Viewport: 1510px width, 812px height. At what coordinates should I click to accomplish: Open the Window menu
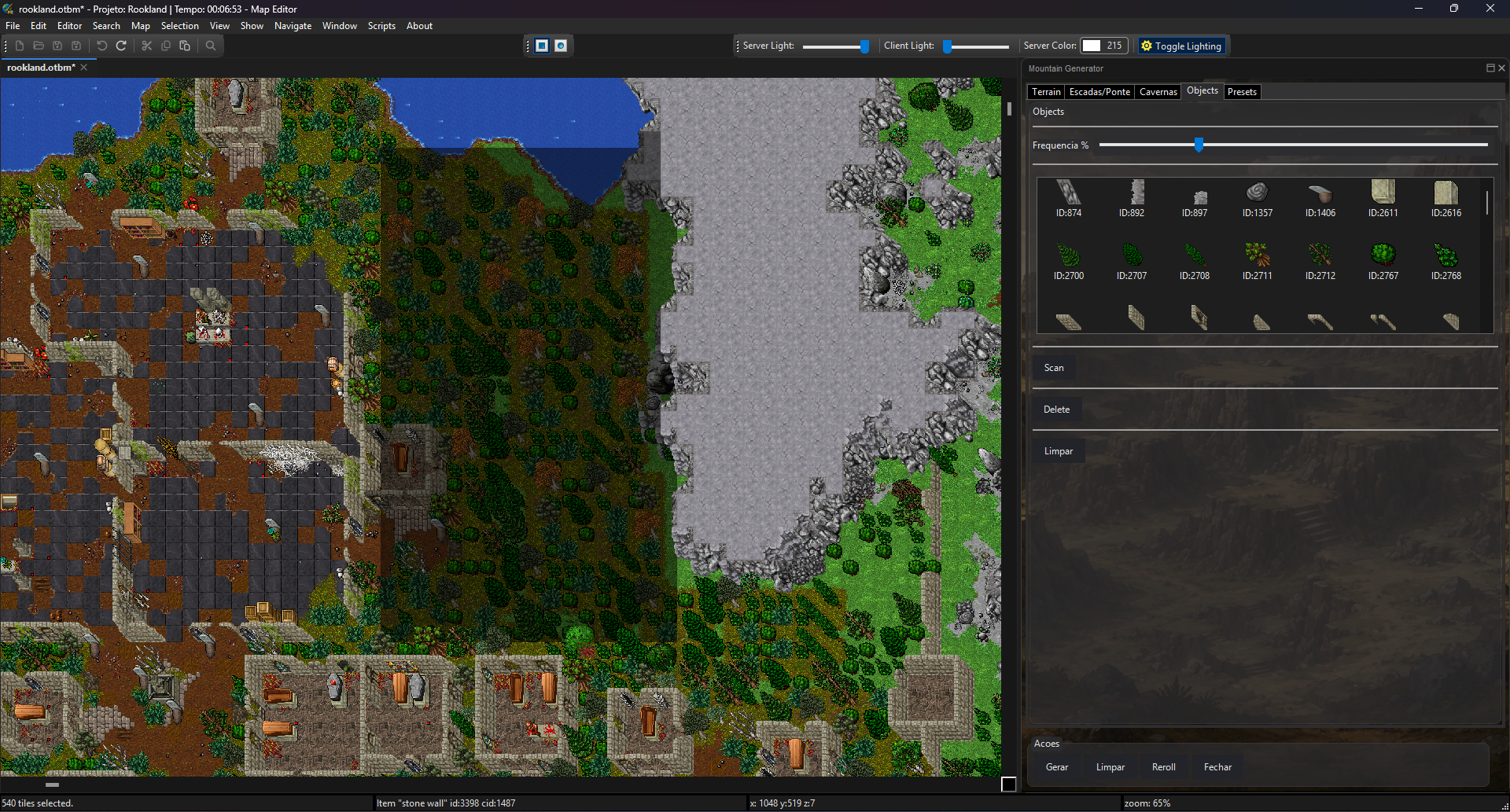tap(339, 26)
